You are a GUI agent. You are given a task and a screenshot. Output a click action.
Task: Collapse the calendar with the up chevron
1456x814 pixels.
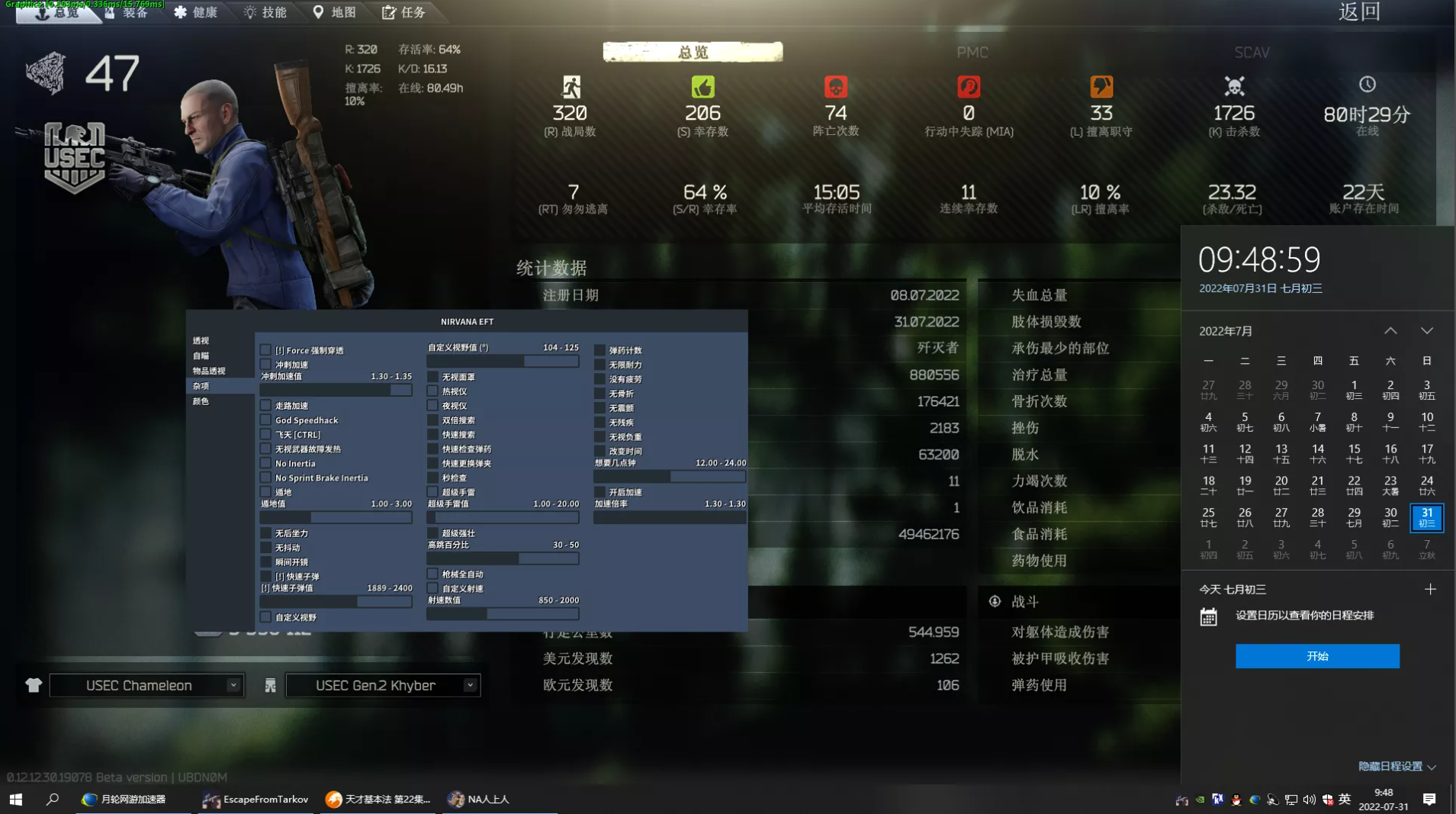click(1390, 330)
